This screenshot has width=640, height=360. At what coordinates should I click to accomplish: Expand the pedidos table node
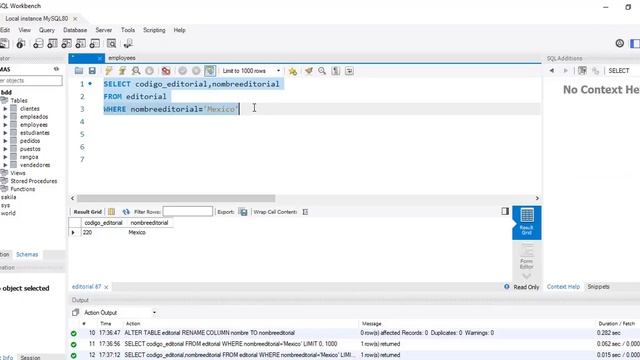[x=5, y=141]
